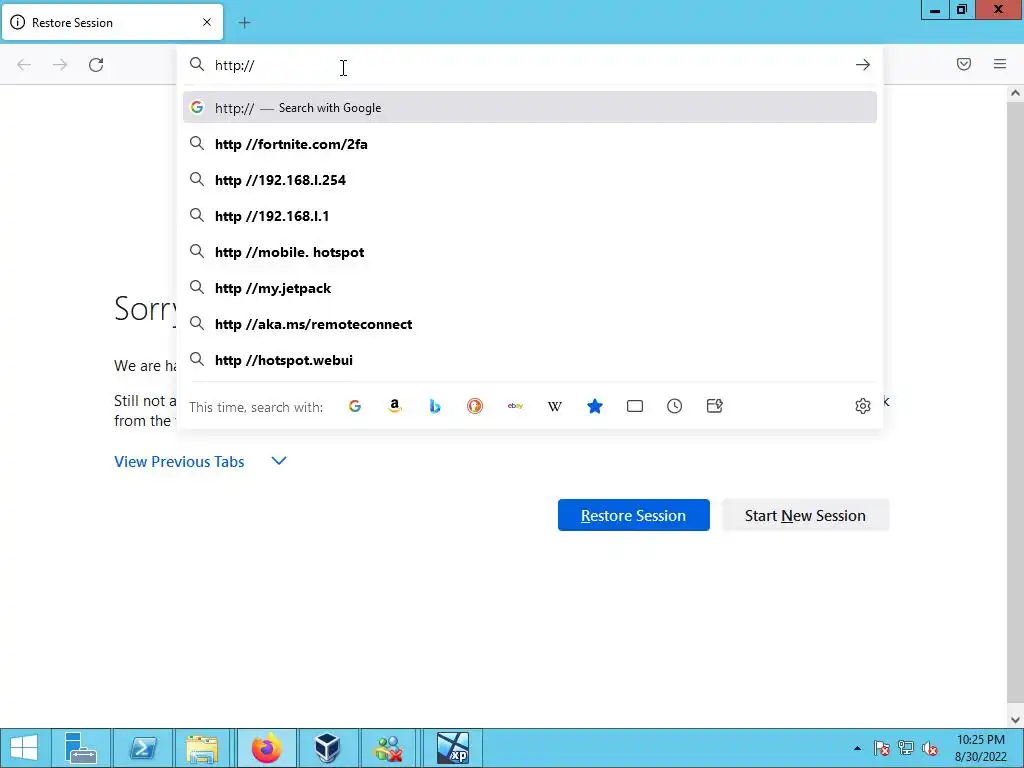Open a new tab with plus button
Image resolution: width=1024 pixels, height=768 pixels.
click(x=244, y=23)
